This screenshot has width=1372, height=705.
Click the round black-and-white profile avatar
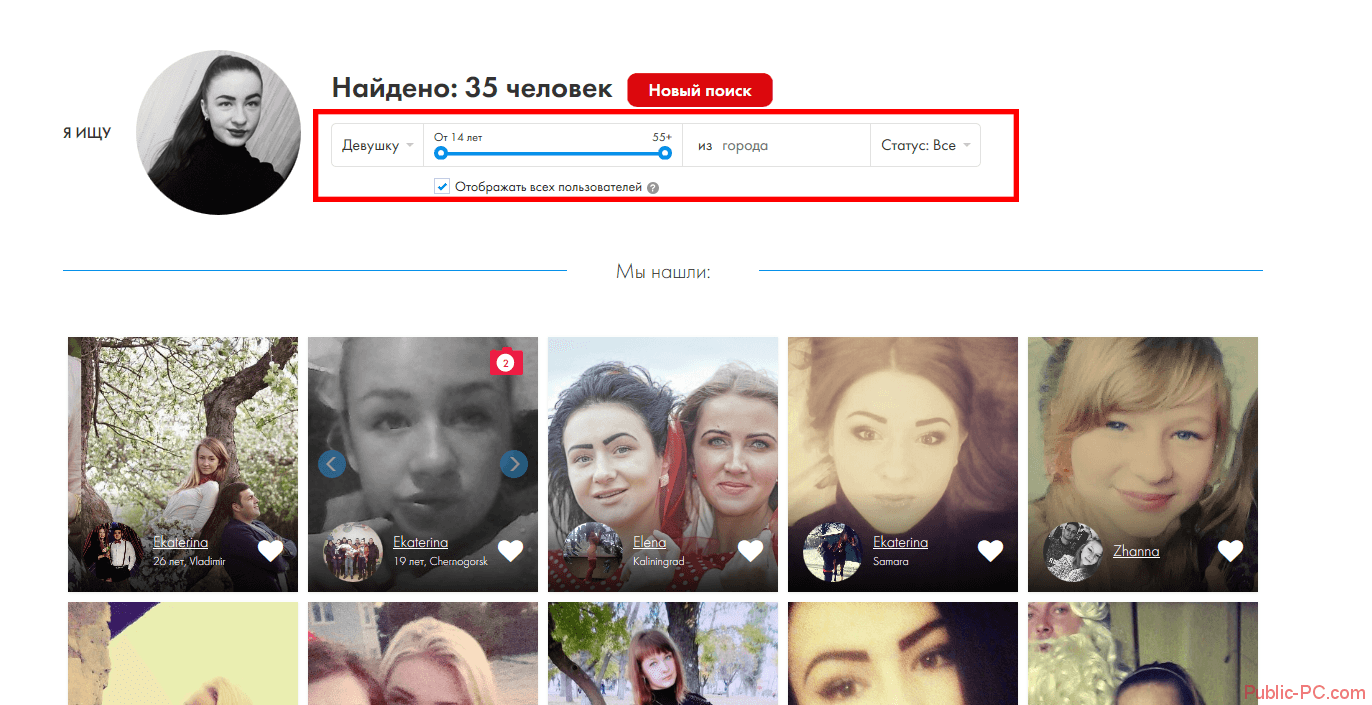[x=218, y=132]
